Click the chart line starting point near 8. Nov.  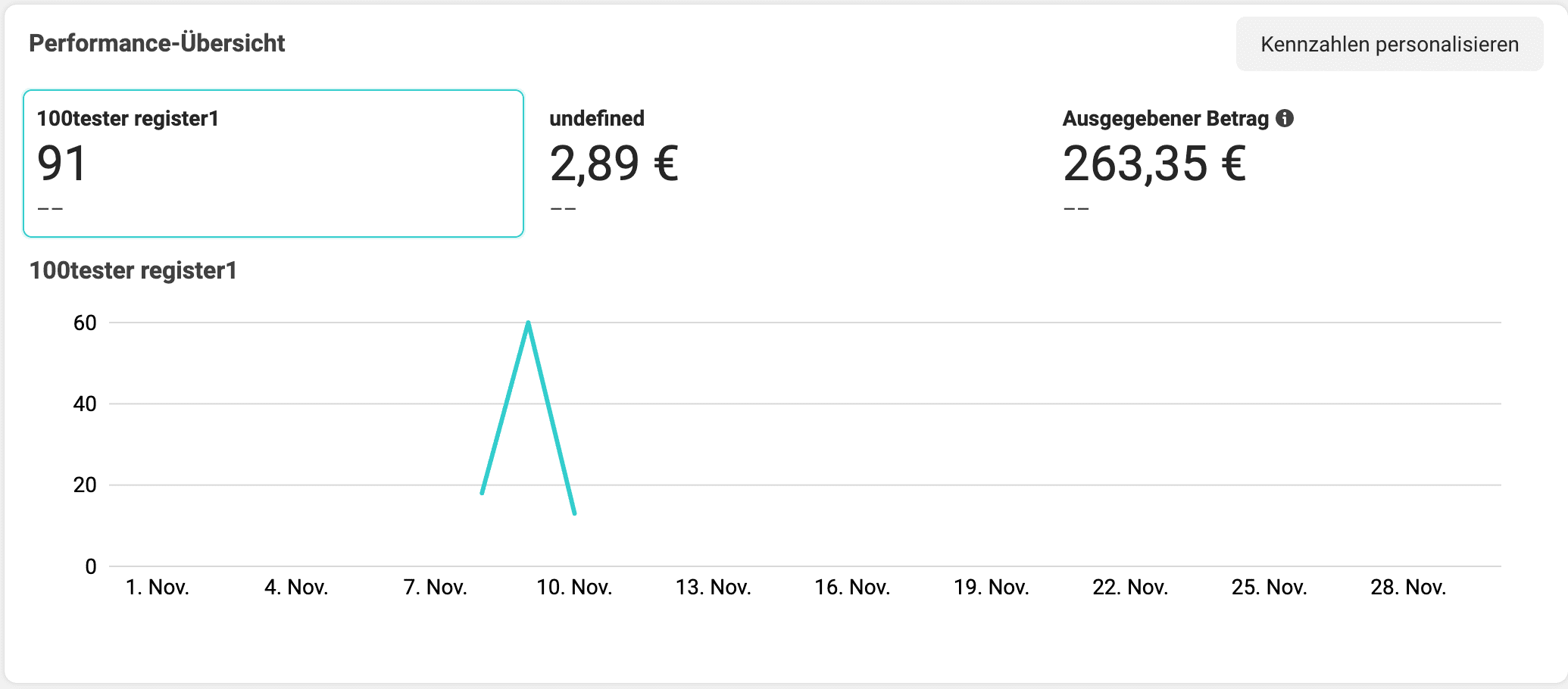[483, 493]
